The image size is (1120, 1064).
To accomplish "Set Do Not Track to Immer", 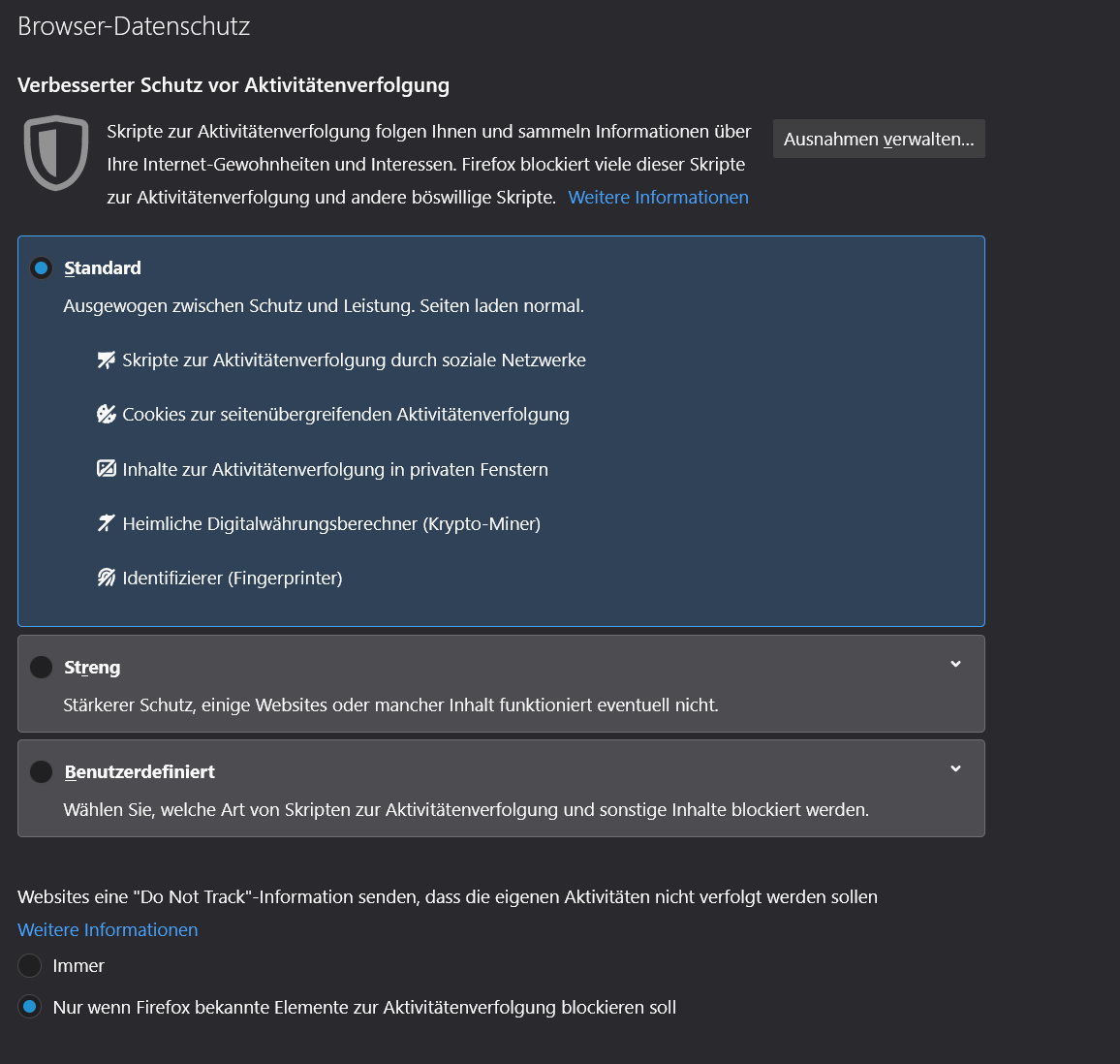I will [30, 965].
